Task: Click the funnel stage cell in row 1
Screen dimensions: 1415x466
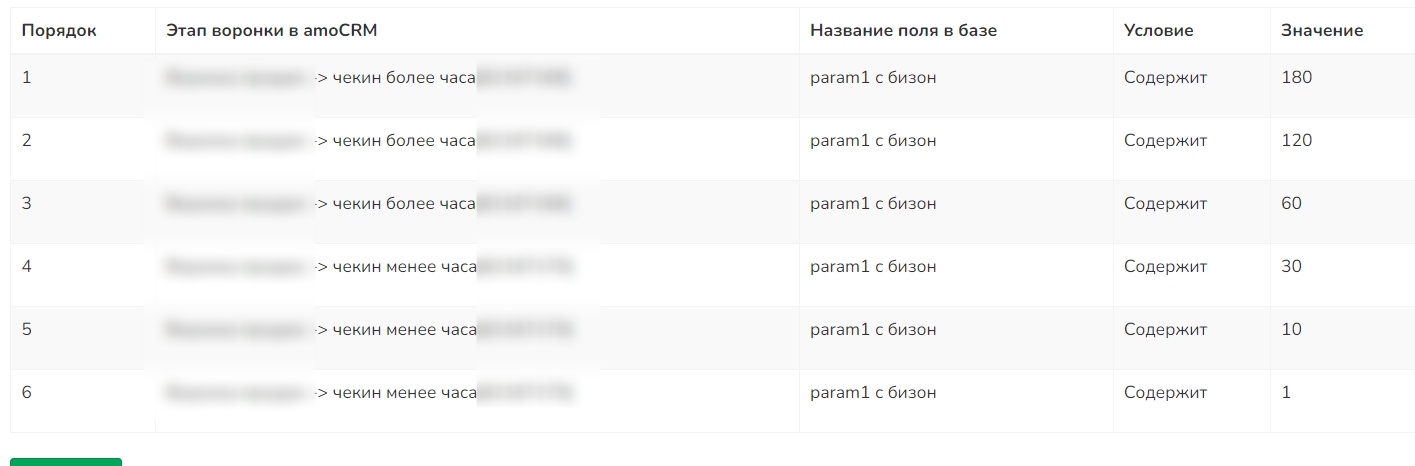Action: point(395,78)
